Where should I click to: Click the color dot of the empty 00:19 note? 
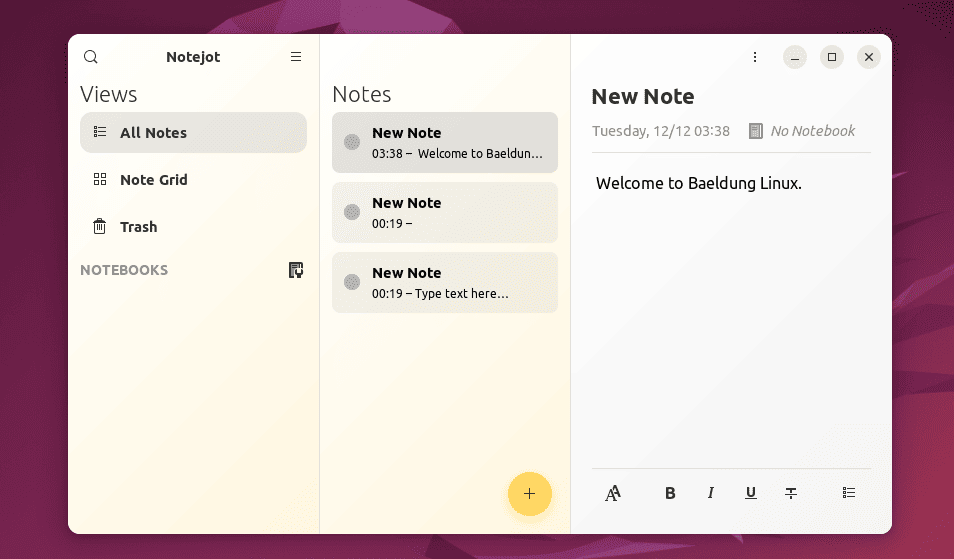point(352,212)
